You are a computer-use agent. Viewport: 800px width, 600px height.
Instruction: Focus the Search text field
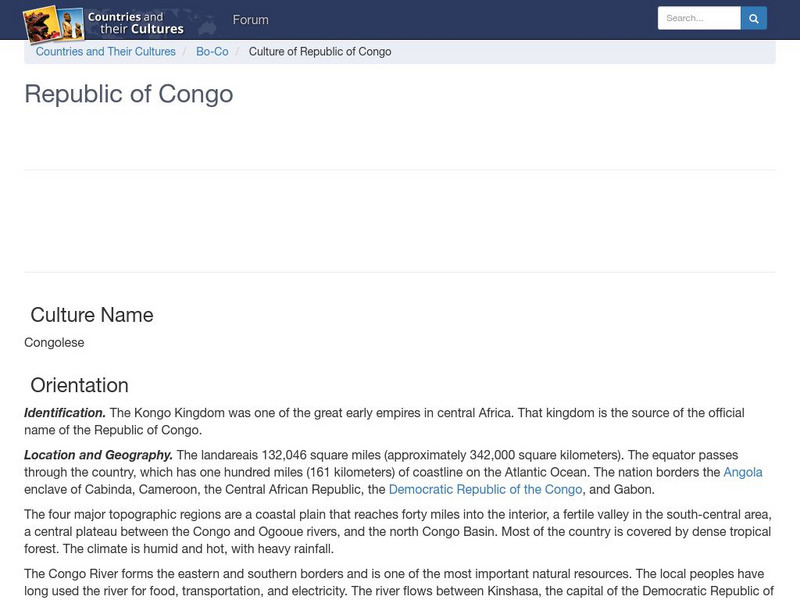tap(699, 18)
